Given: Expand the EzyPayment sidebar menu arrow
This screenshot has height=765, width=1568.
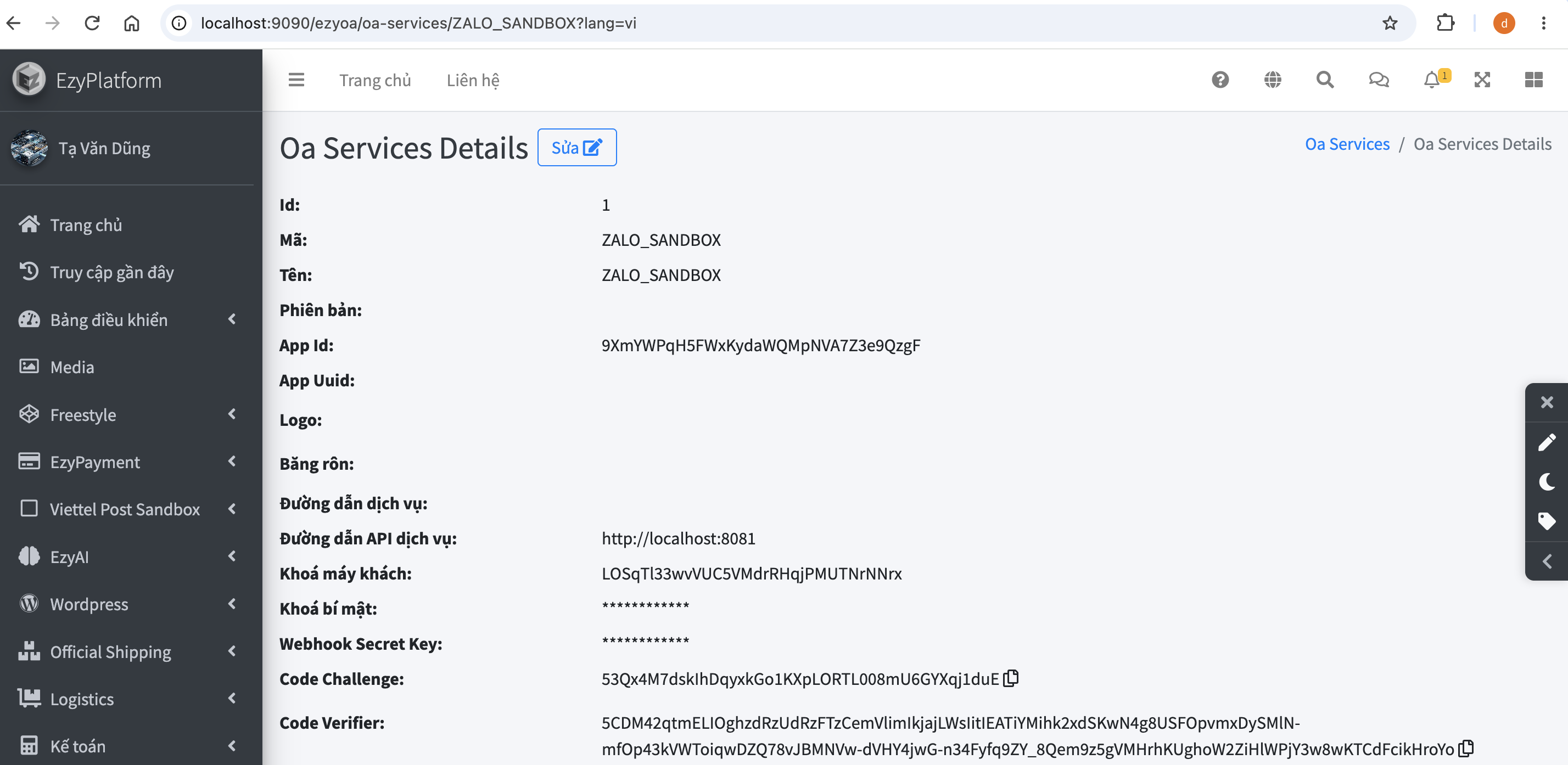Looking at the screenshot, I should coord(232,462).
